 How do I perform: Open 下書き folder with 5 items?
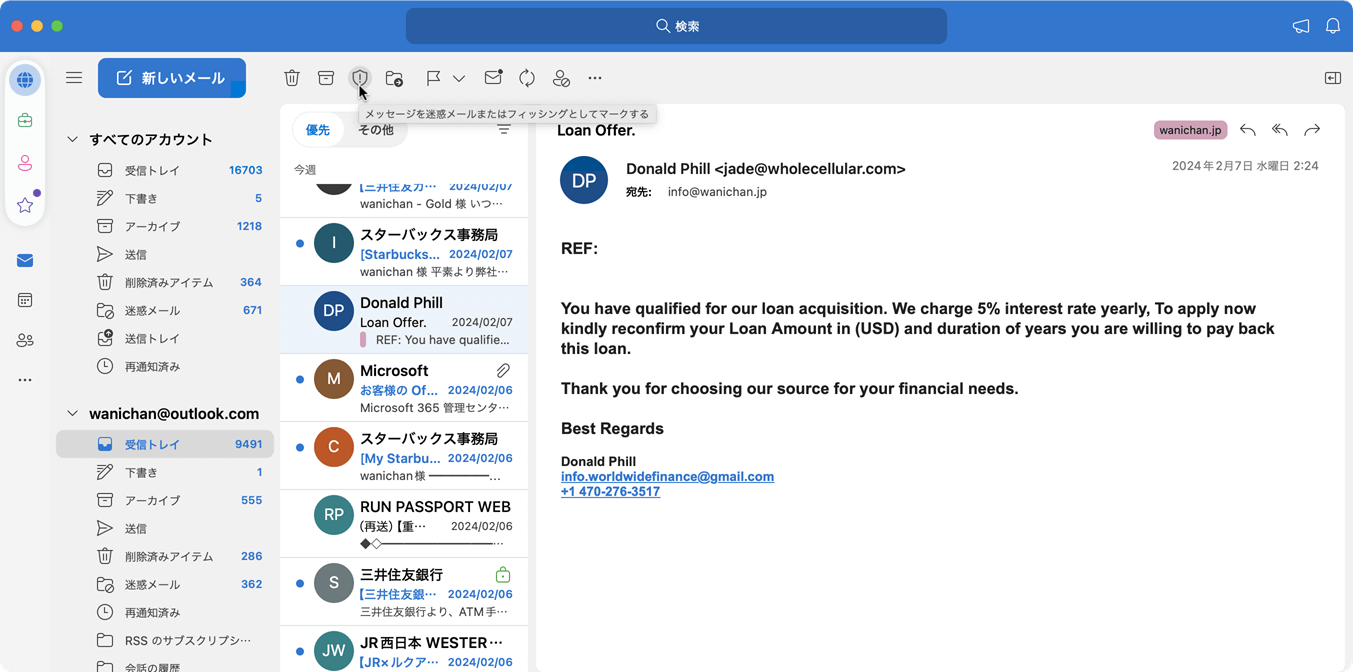pyautogui.click(x=165, y=199)
